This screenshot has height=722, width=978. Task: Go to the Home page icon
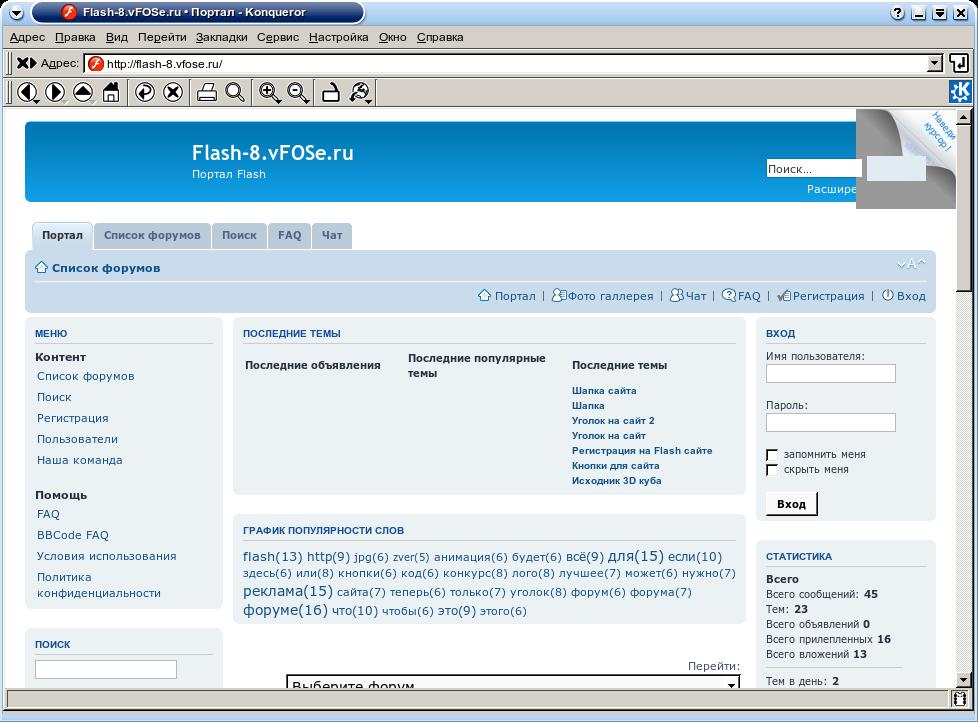pyautogui.click(x=111, y=93)
